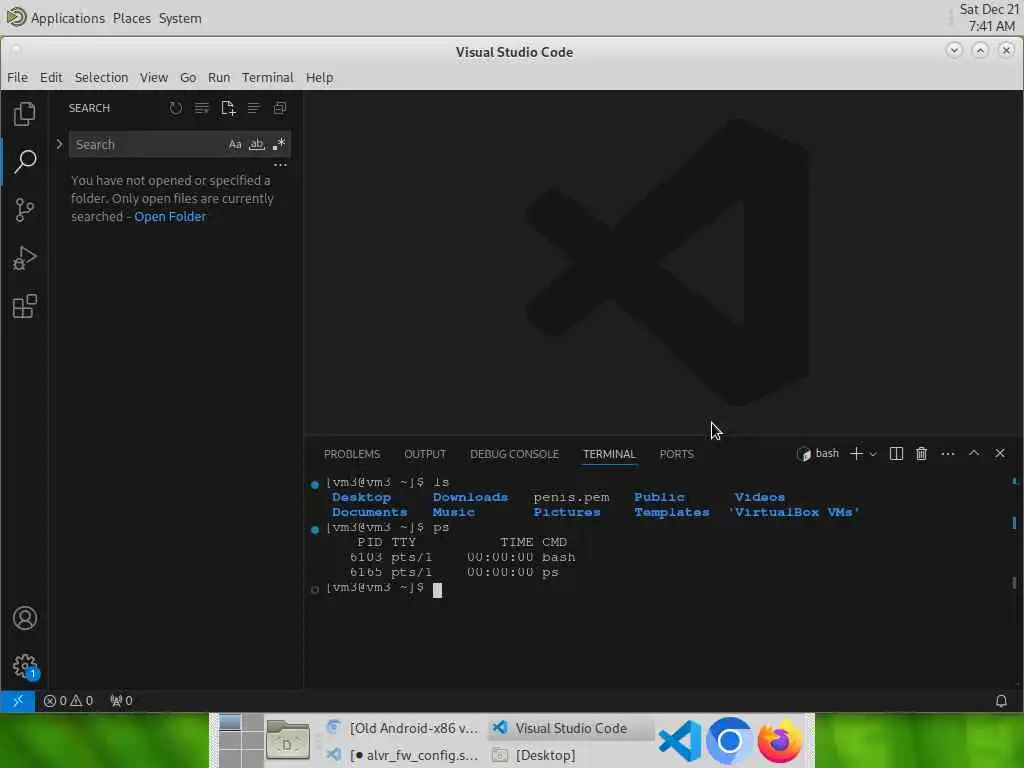This screenshot has width=1024, height=768.
Task: Open the Manage gear icon
Action: point(25,666)
